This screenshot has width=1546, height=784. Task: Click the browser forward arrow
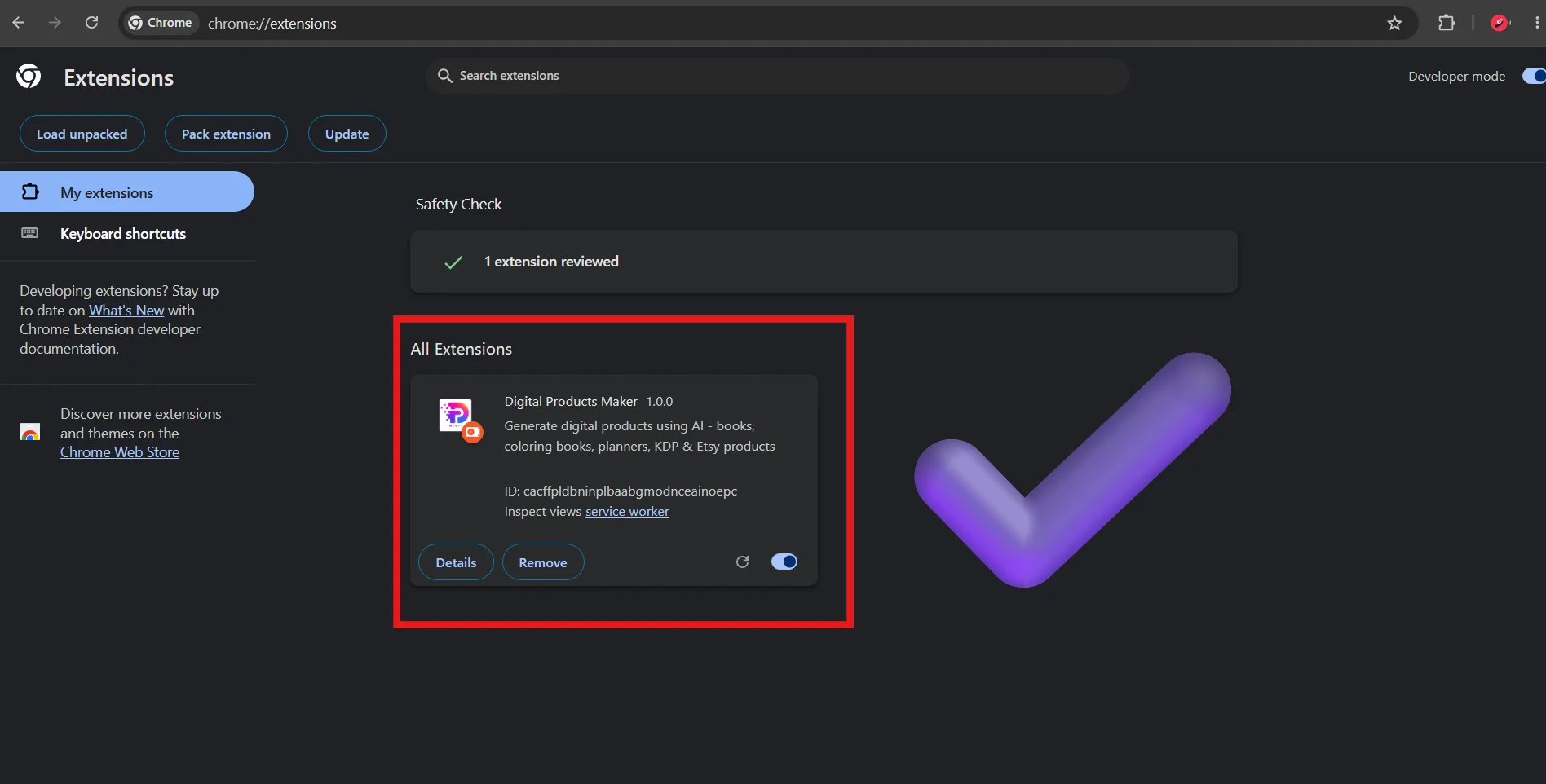point(55,23)
